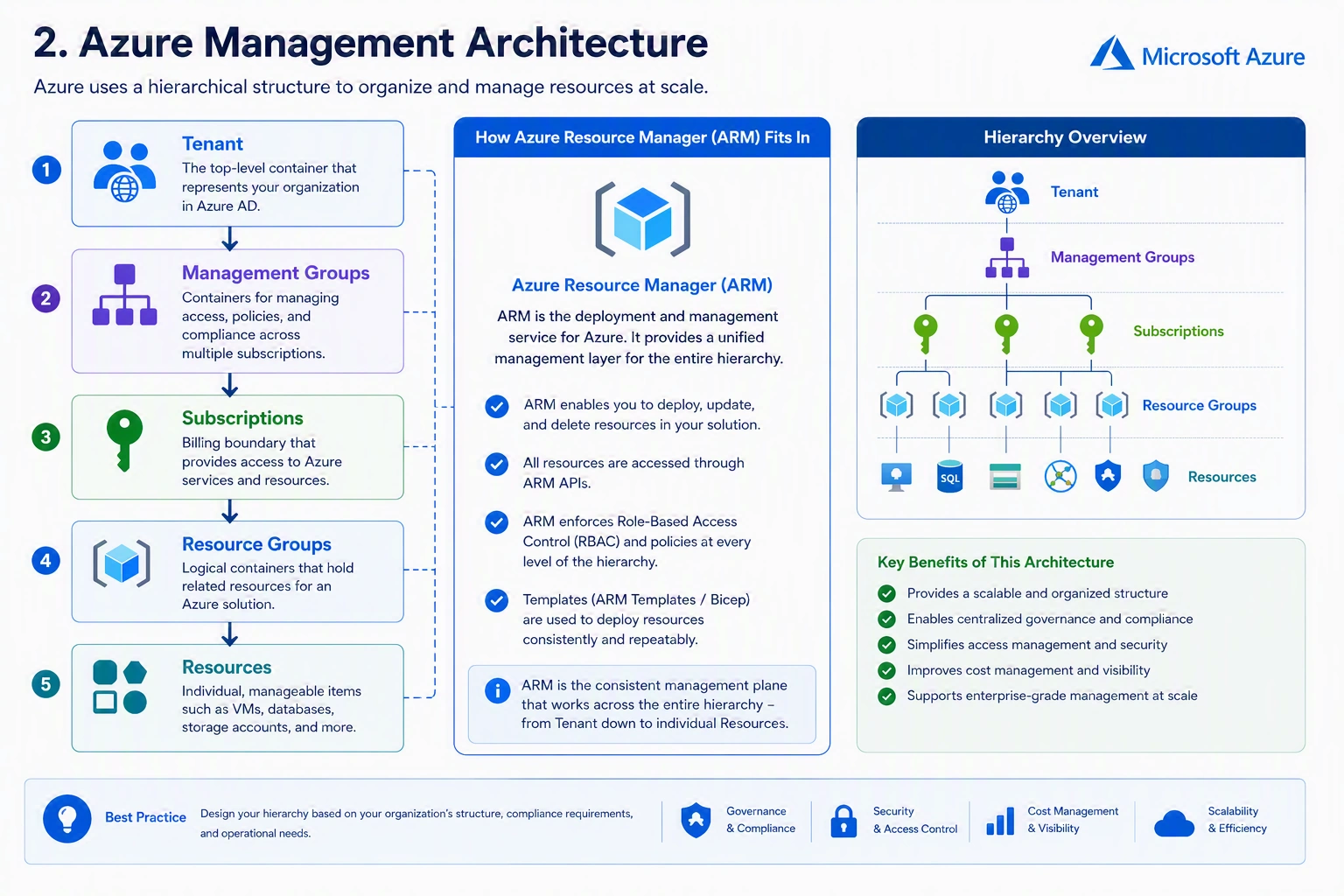Click the Best Practice lightbulb icon
This screenshot has height=896, width=1344.
click(x=67, y=819)
